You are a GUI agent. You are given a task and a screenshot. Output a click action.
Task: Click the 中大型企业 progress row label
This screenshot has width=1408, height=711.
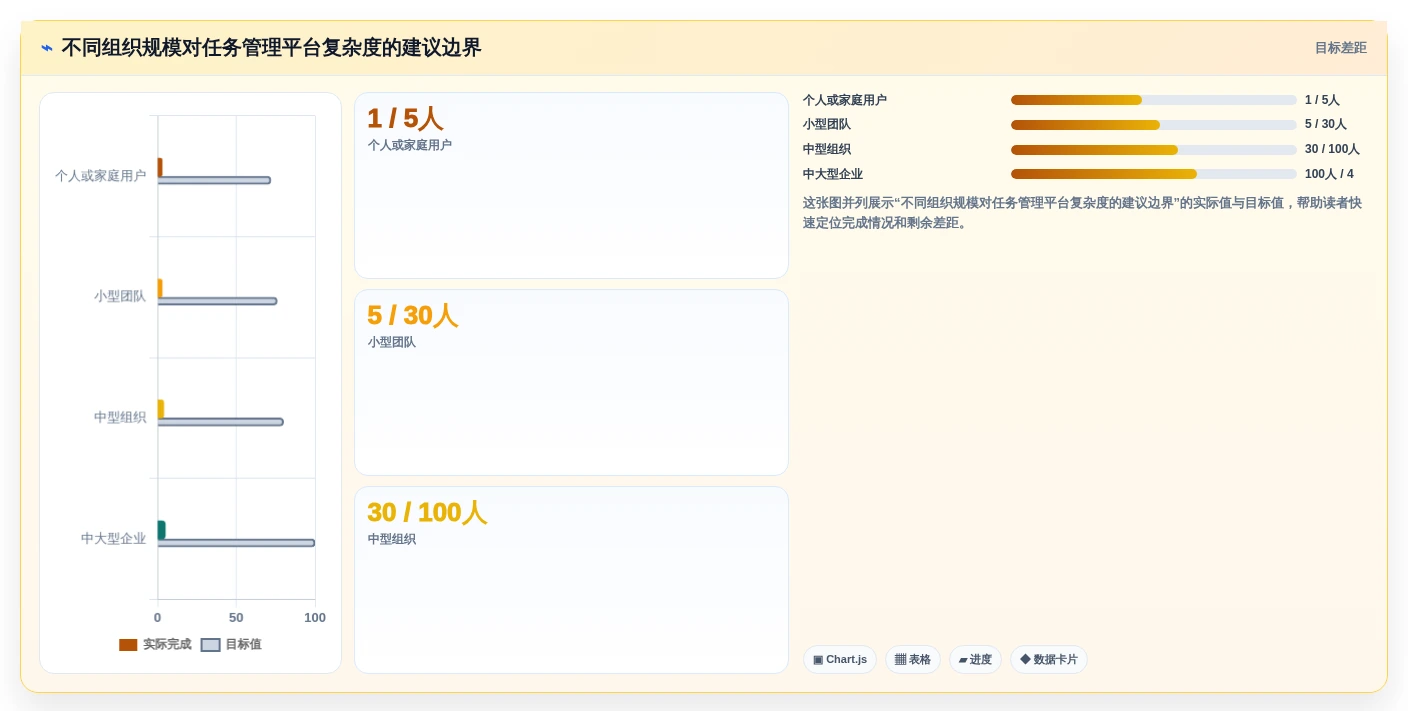coord(833,174)
